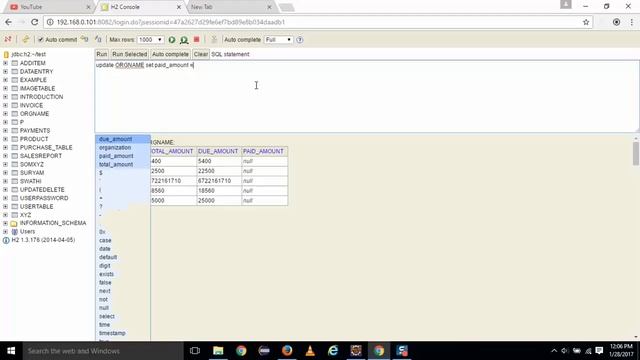Image resolution: width=640 pixels, height=360 pixels.
Task: Select the UPDATEDELETE tree item
Action: pyautogui.click(x=42, y=190)
